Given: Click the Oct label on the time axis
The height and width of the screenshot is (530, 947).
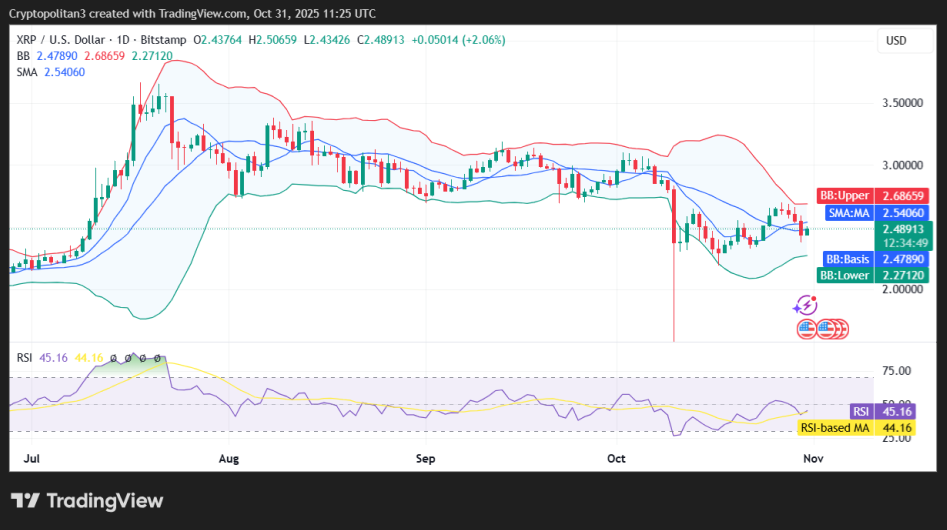Looking at the screenshot, I should tap(615, 460).
